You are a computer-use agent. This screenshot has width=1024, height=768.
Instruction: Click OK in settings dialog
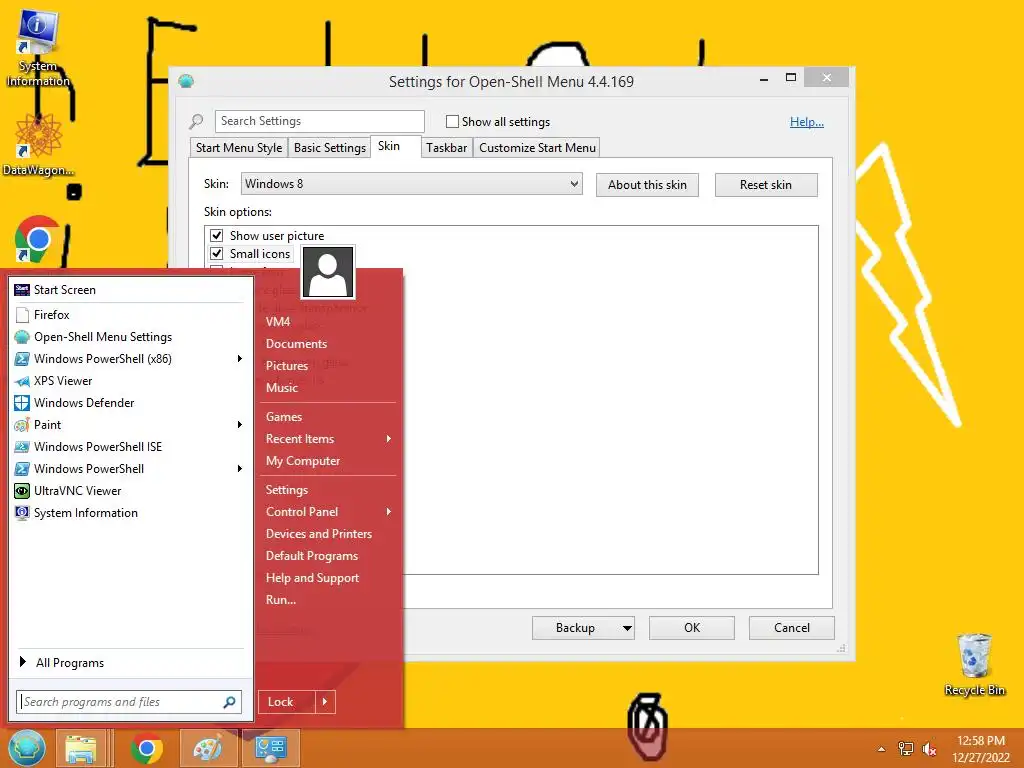click(692, 628)
